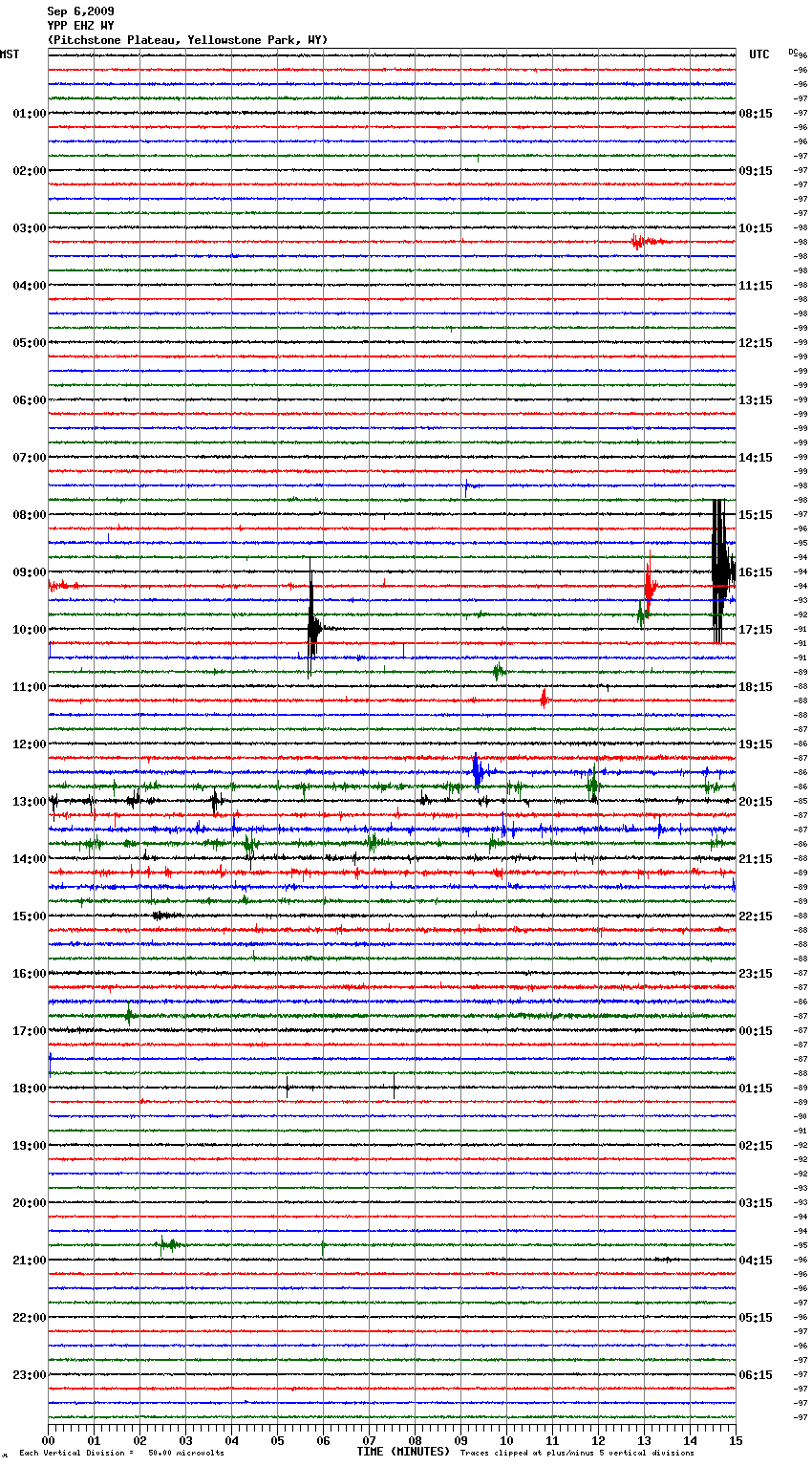Select the 05:00 MST time label
The width and height of the screenshot is (812, 1466).
(29, 343)
